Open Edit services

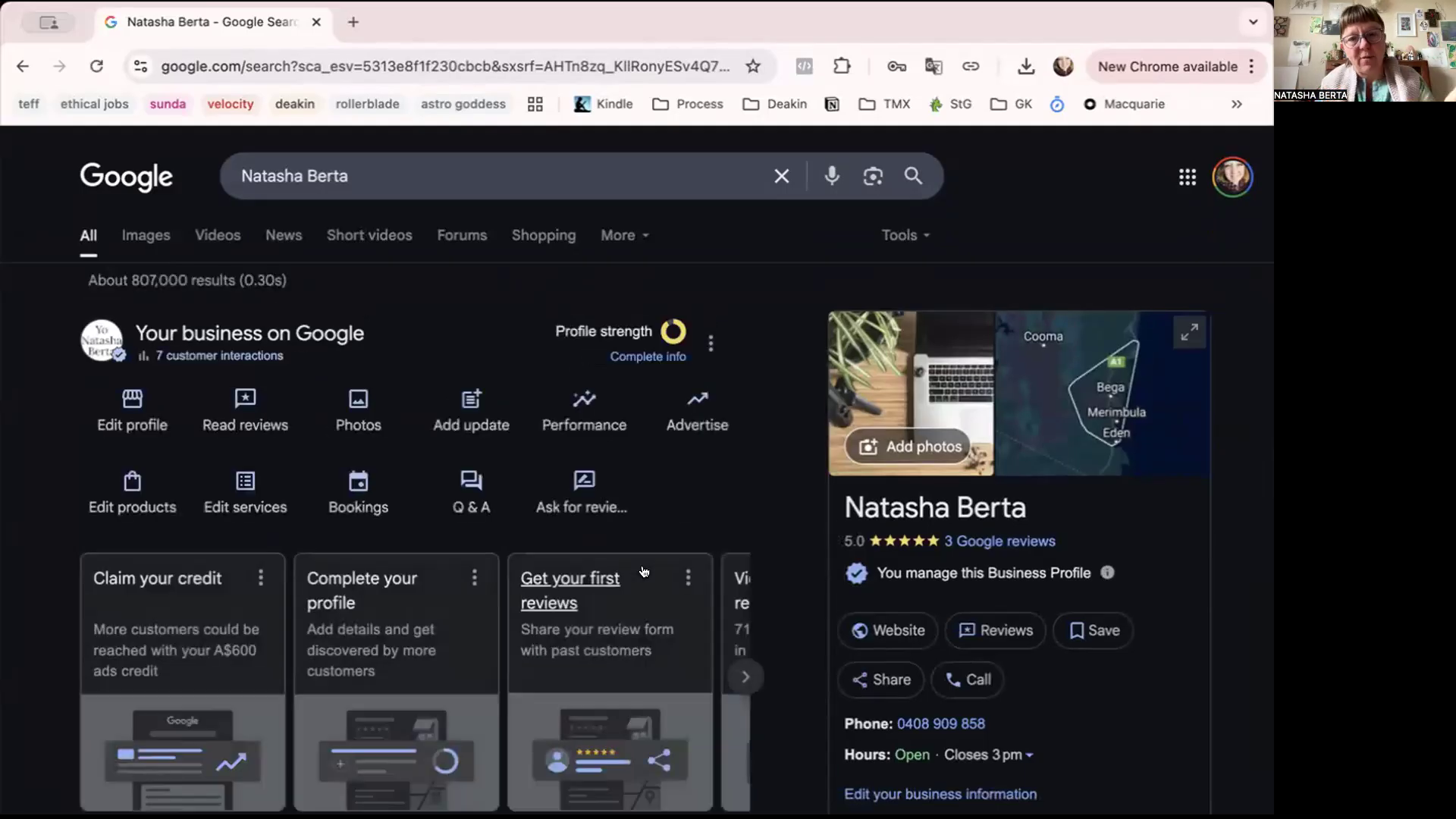245,493
